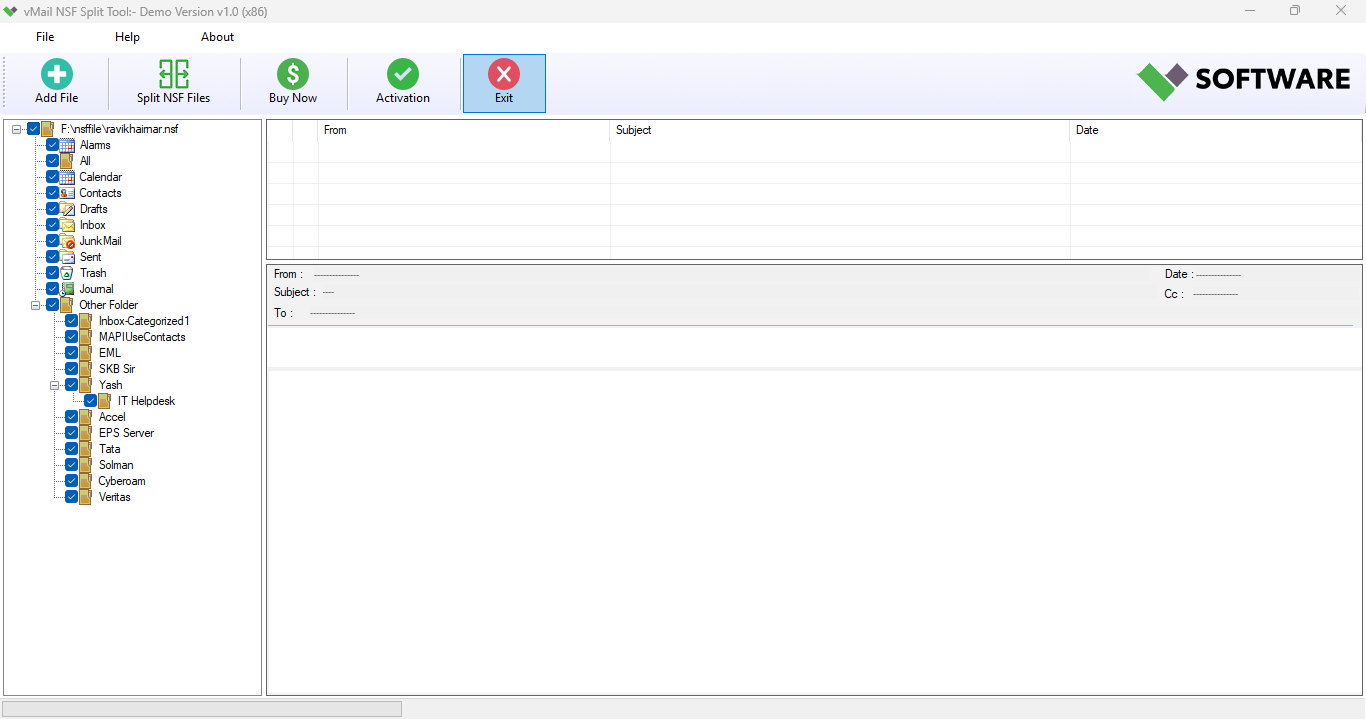Click the Contacts folder icon
Screen dimensions: 1366x720
[68, 193]
